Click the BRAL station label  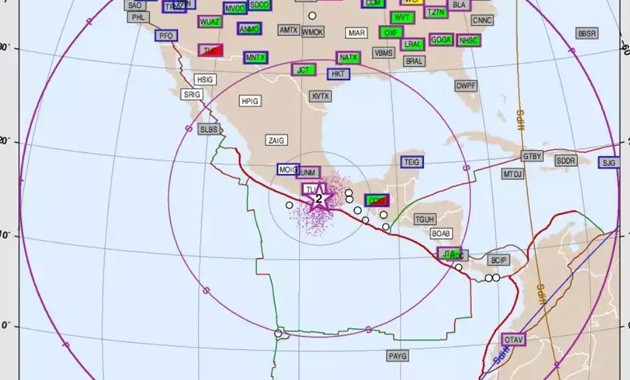tap(414, 61)
